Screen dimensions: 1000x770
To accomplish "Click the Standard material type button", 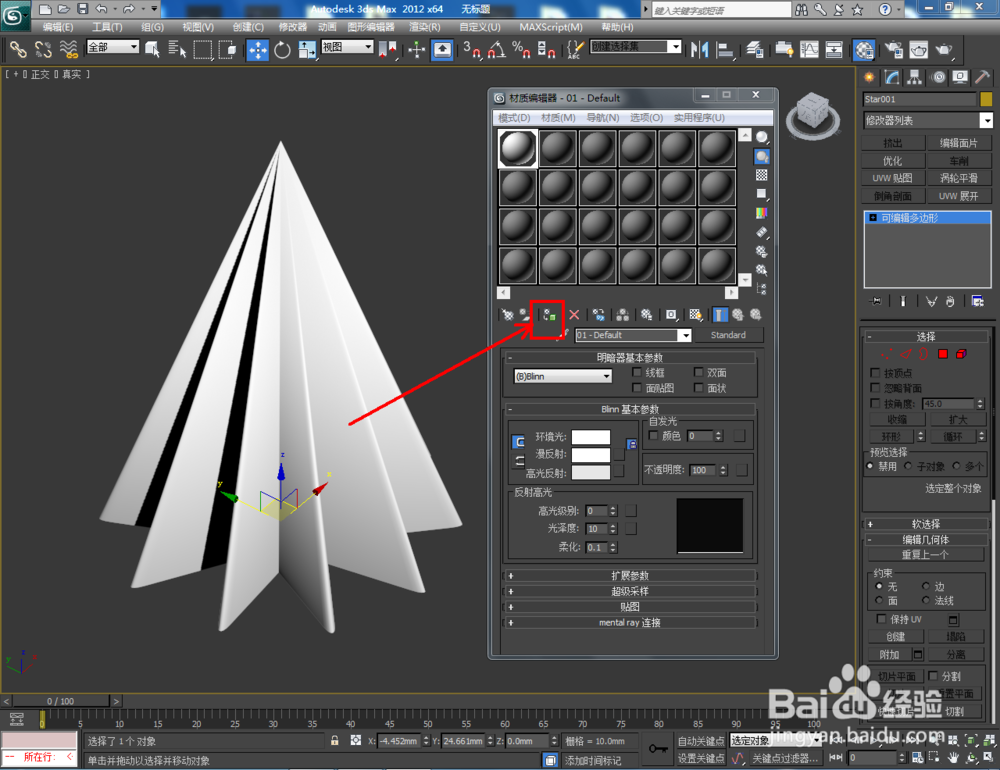I will click(x=728, y=335).
